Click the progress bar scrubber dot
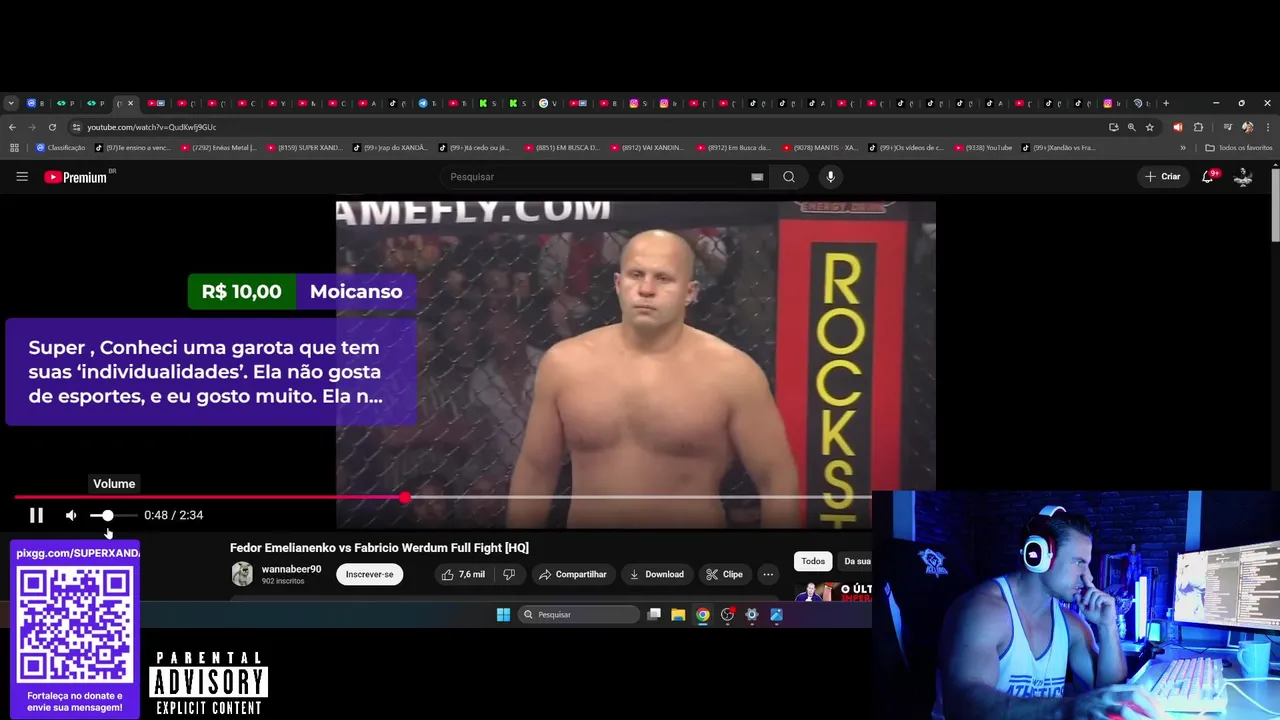This screenshot has width=1280, height=720. tap(405, 497)
